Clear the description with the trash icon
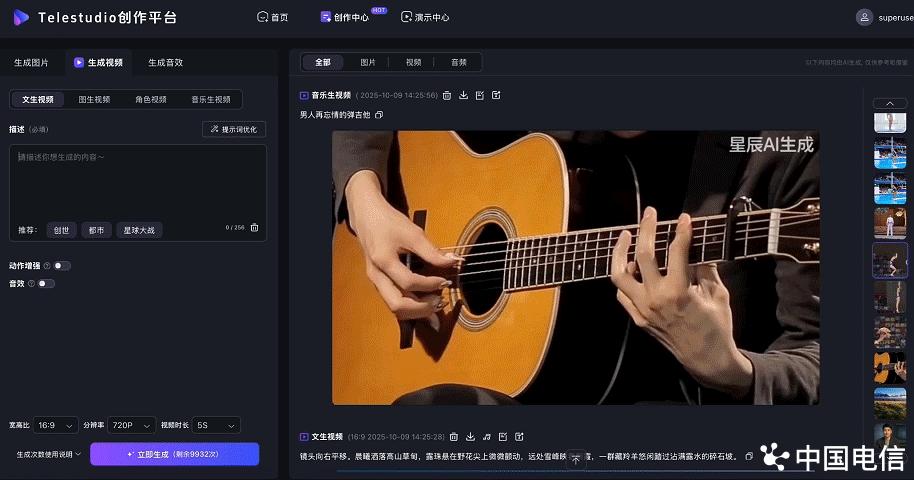 pyautogui.click(x=254, y=227)
